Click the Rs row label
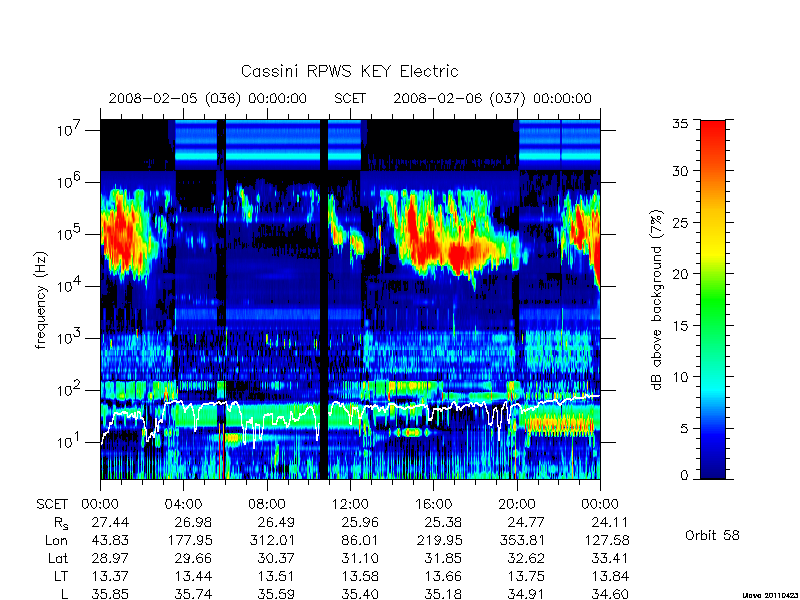 click(x=60, y=523)
